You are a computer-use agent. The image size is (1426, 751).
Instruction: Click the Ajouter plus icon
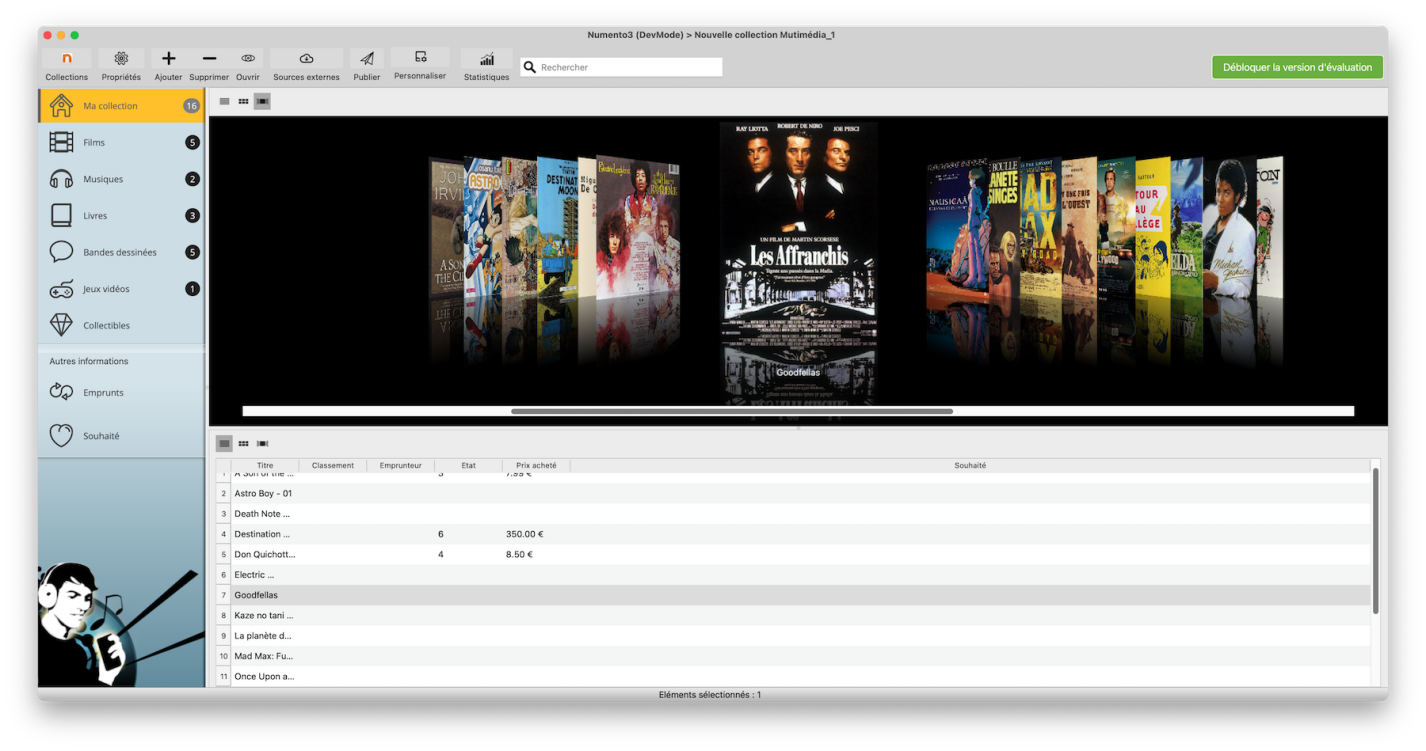(x=168, y=59)
